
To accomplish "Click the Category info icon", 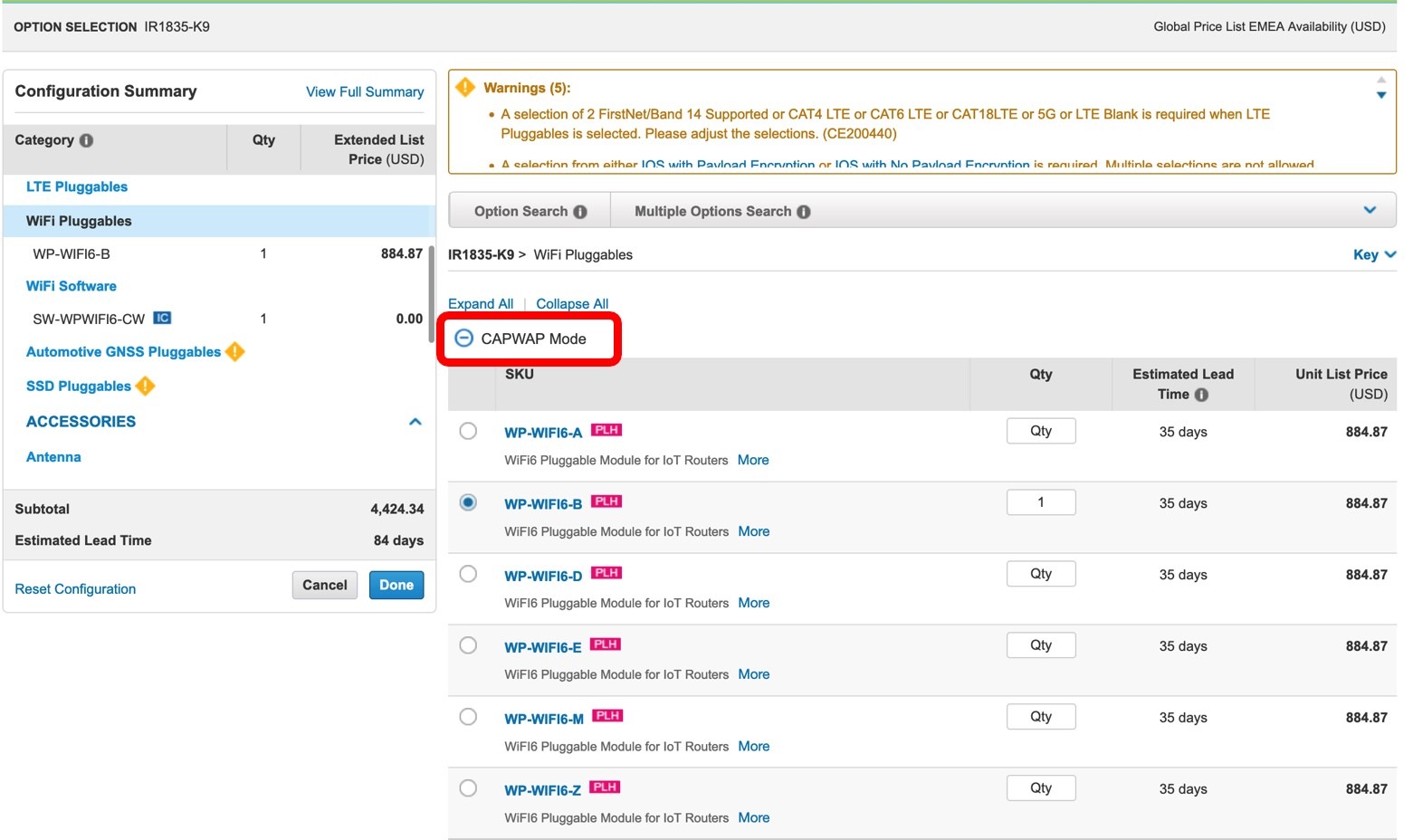I will coord(87,140).
